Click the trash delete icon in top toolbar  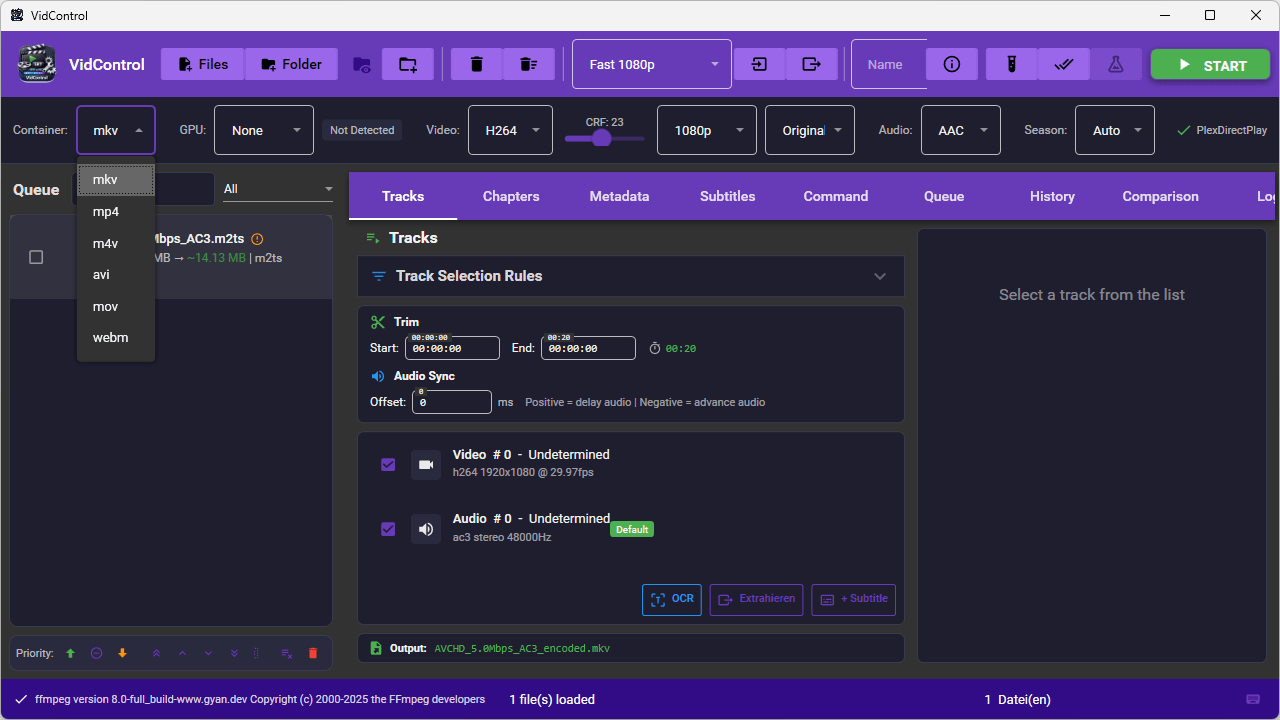477,64
